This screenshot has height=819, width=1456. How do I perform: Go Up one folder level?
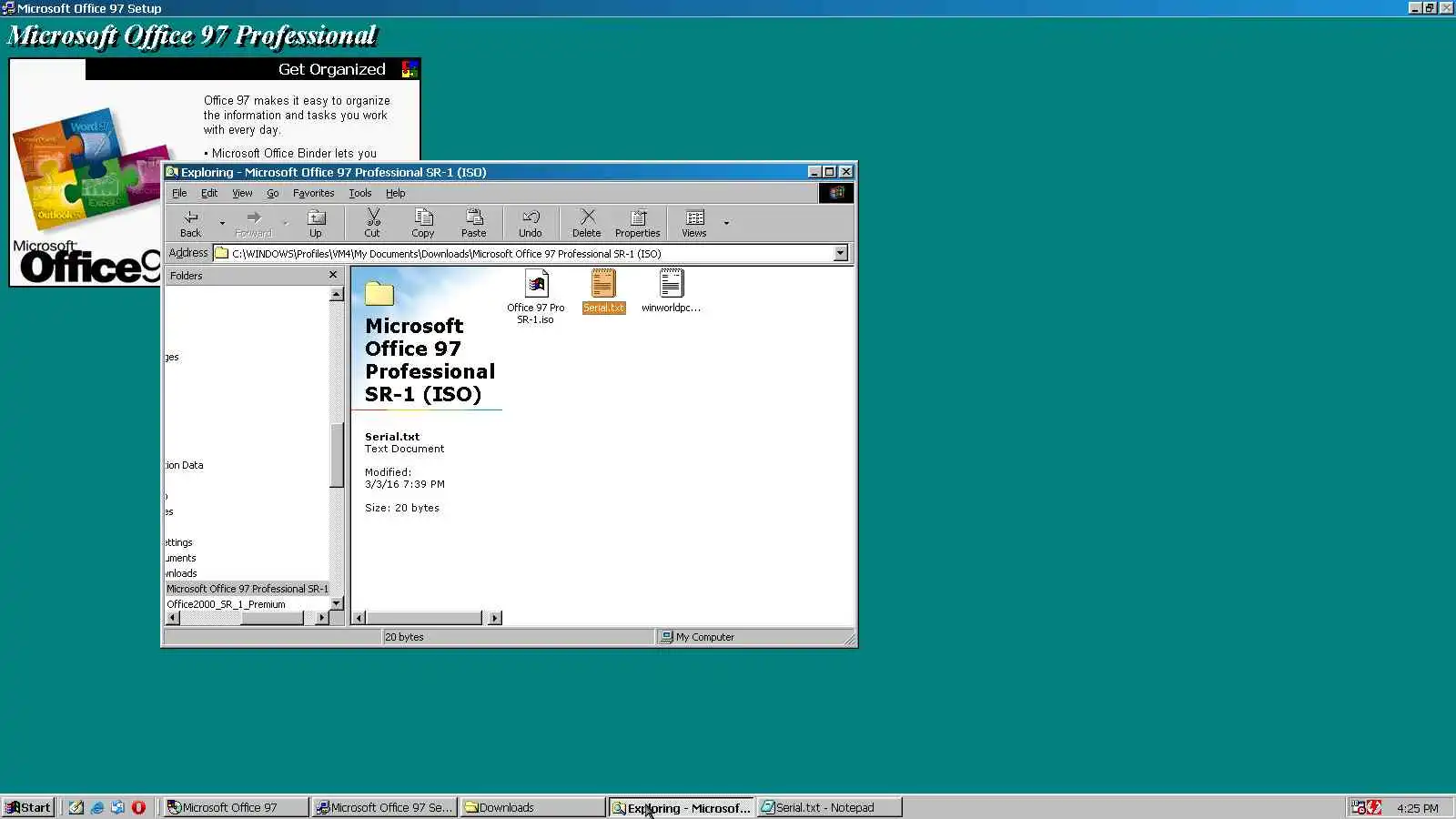(x=316, y=223)
